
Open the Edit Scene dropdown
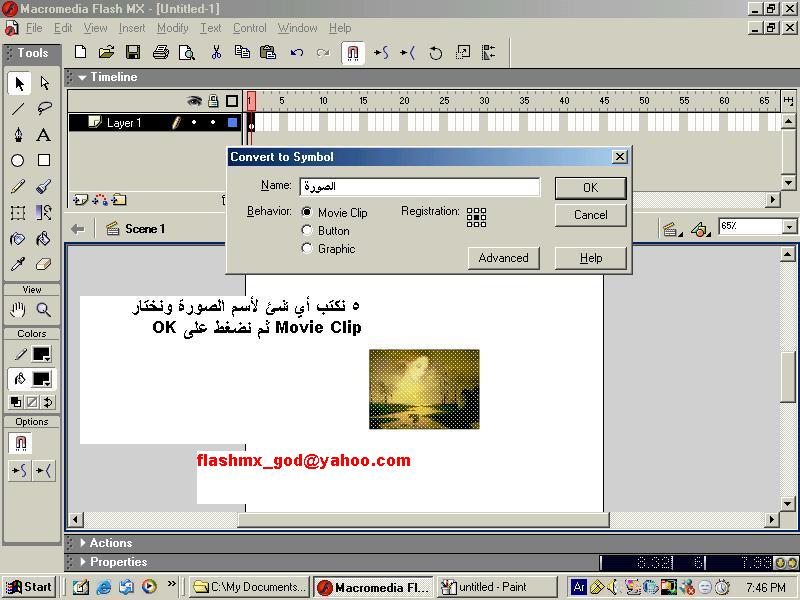pos(672,230)
